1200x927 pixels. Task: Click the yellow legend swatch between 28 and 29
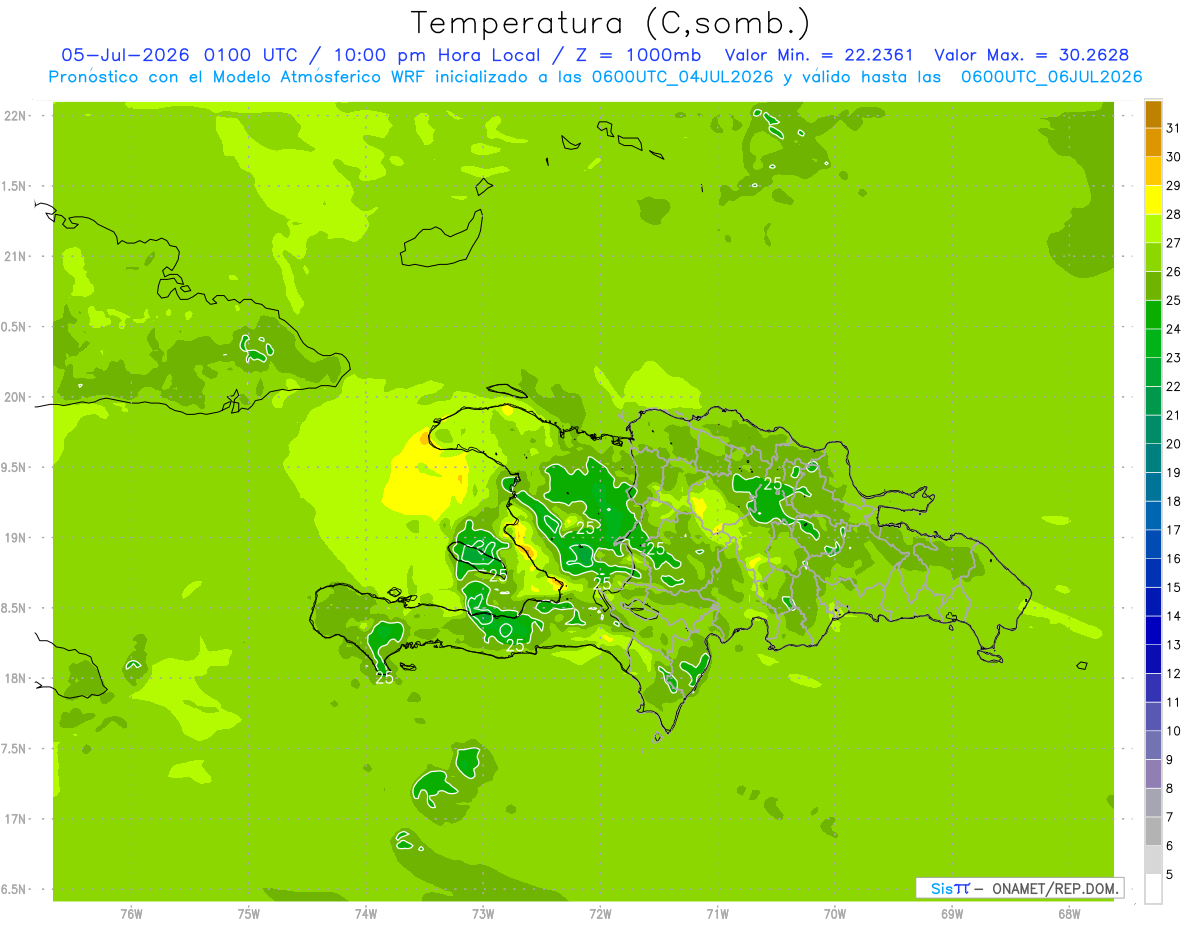click(x=1153, y=200)
